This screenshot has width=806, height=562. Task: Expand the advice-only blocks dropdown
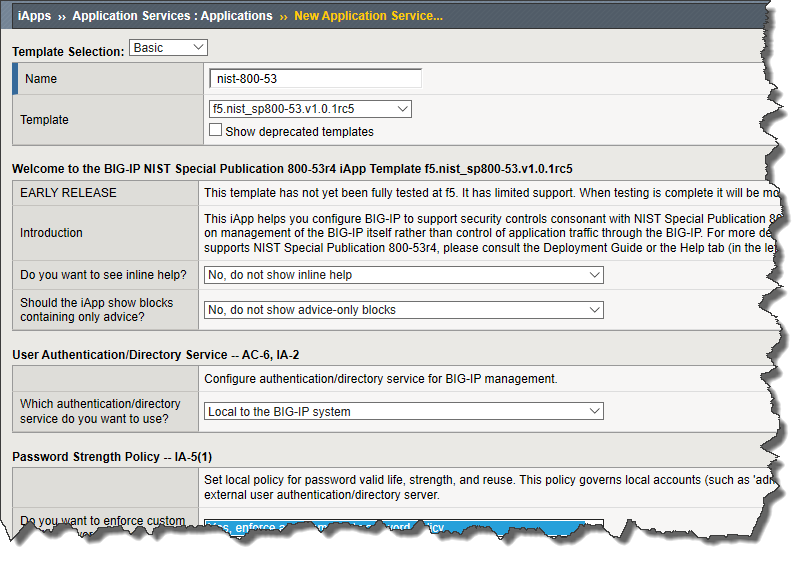pos(403,310)
